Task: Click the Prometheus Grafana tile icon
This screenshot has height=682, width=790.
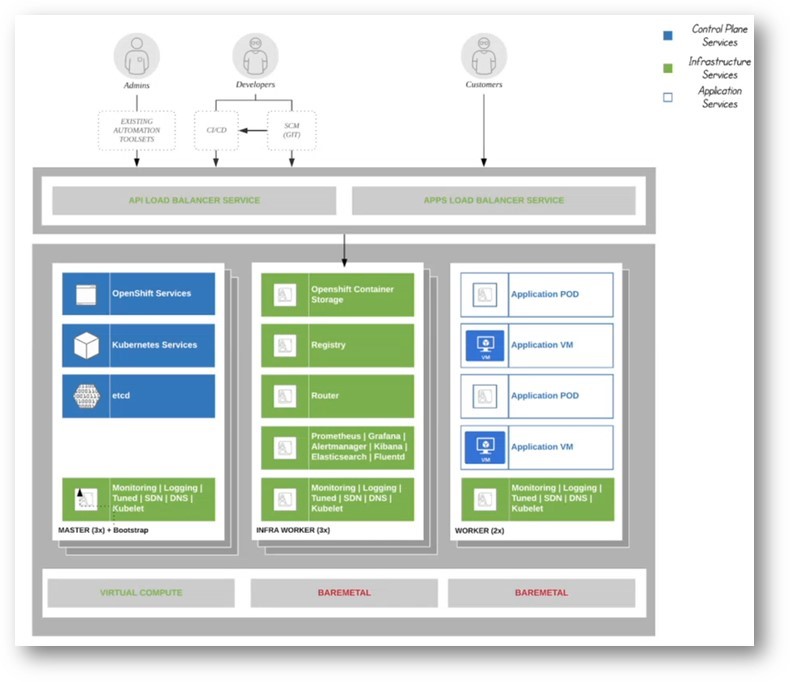Action: [x=285, y=447]
